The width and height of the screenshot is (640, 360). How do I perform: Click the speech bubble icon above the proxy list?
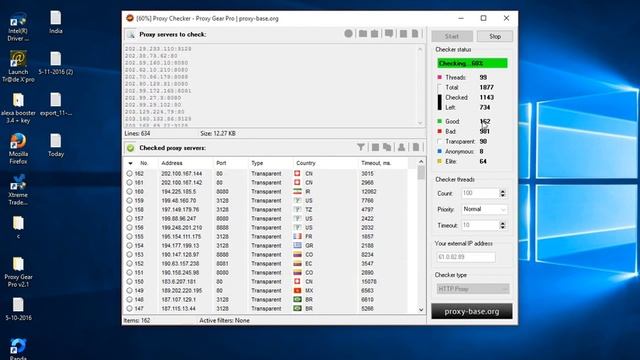click(x=389, y=34)
